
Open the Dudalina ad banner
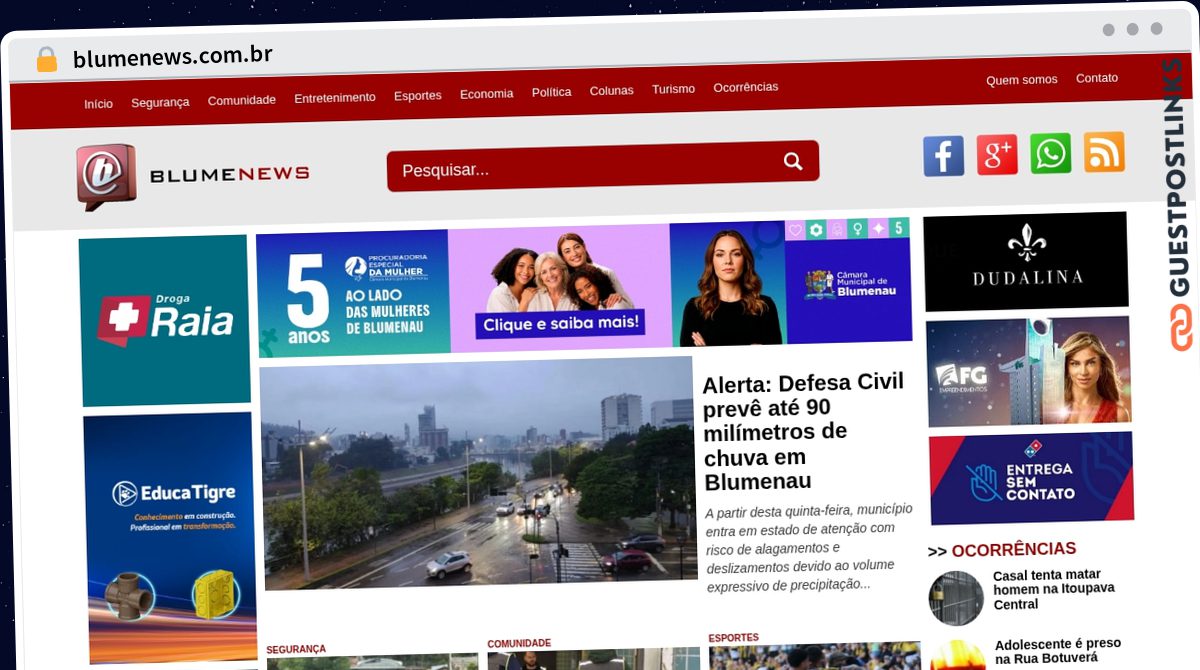pos(1026,262)
